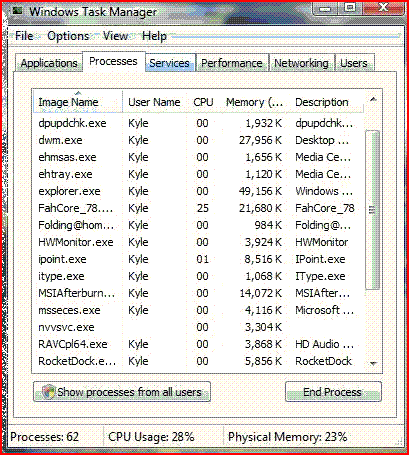
Task: Switch to the Services tab
Action: point(169,63)
